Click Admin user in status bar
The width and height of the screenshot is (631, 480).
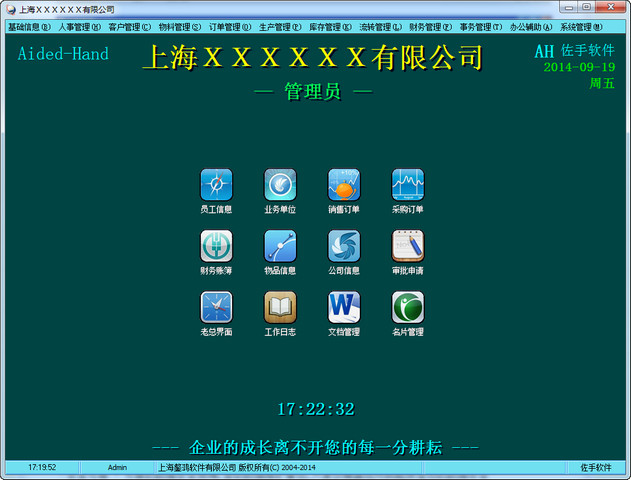click(117, 468)
